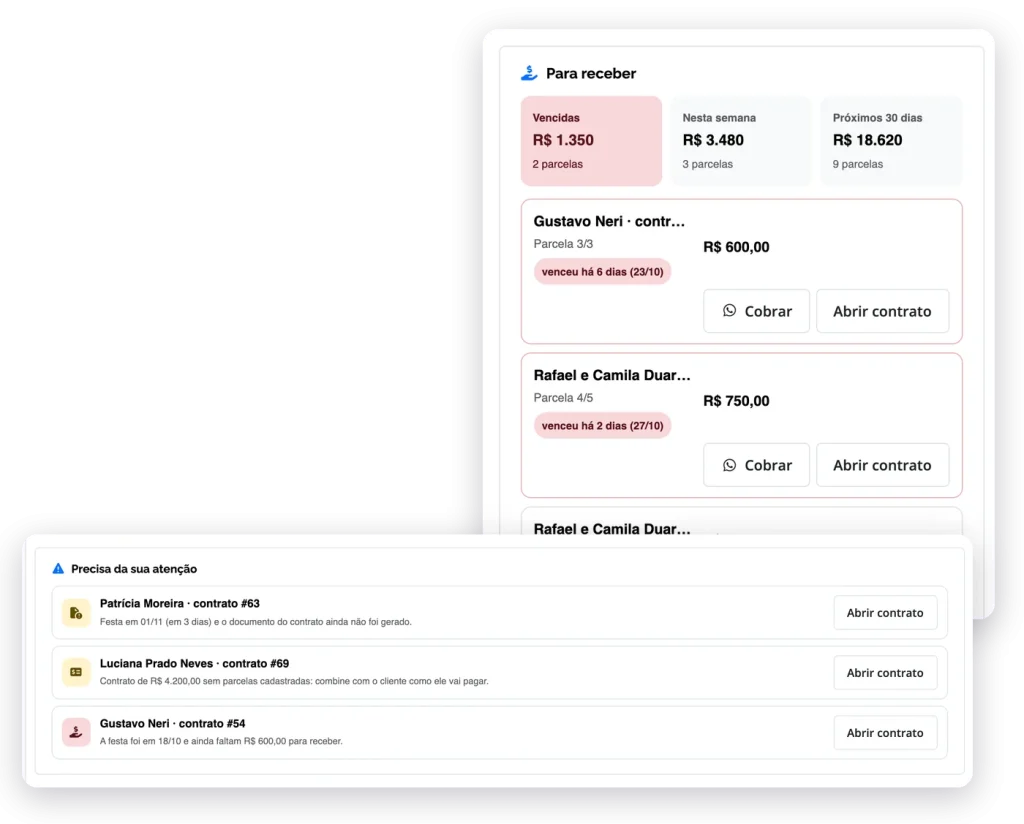Click the 'Contrato de R$ 4.200,00 sem parcelas' description

[x=294, y=681]
